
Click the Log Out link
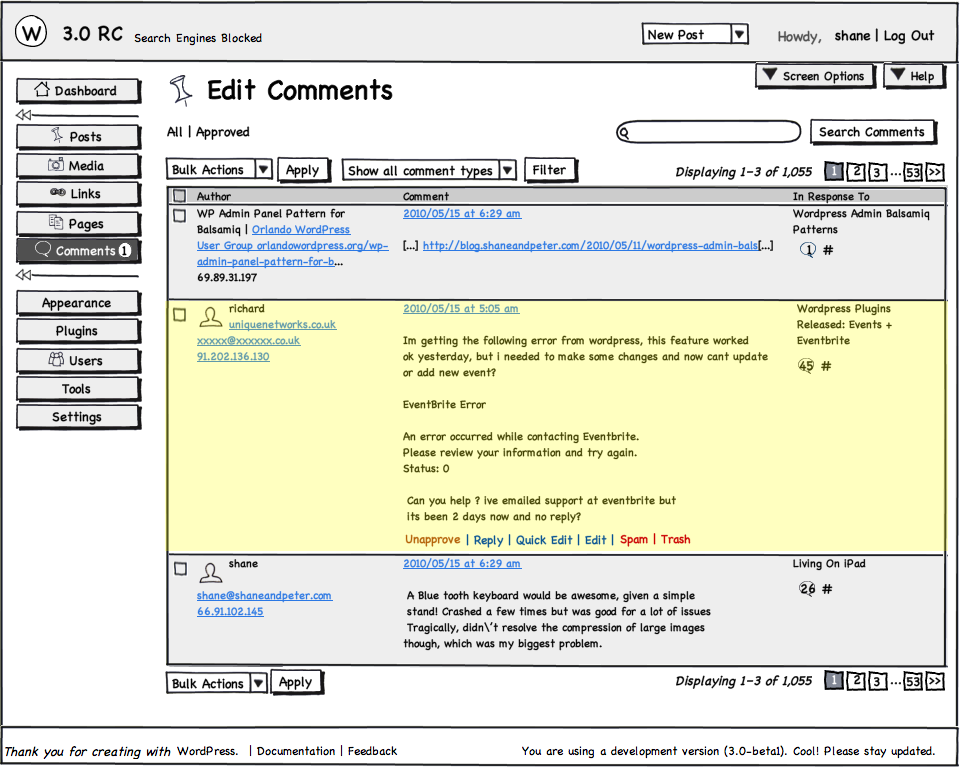909,36
